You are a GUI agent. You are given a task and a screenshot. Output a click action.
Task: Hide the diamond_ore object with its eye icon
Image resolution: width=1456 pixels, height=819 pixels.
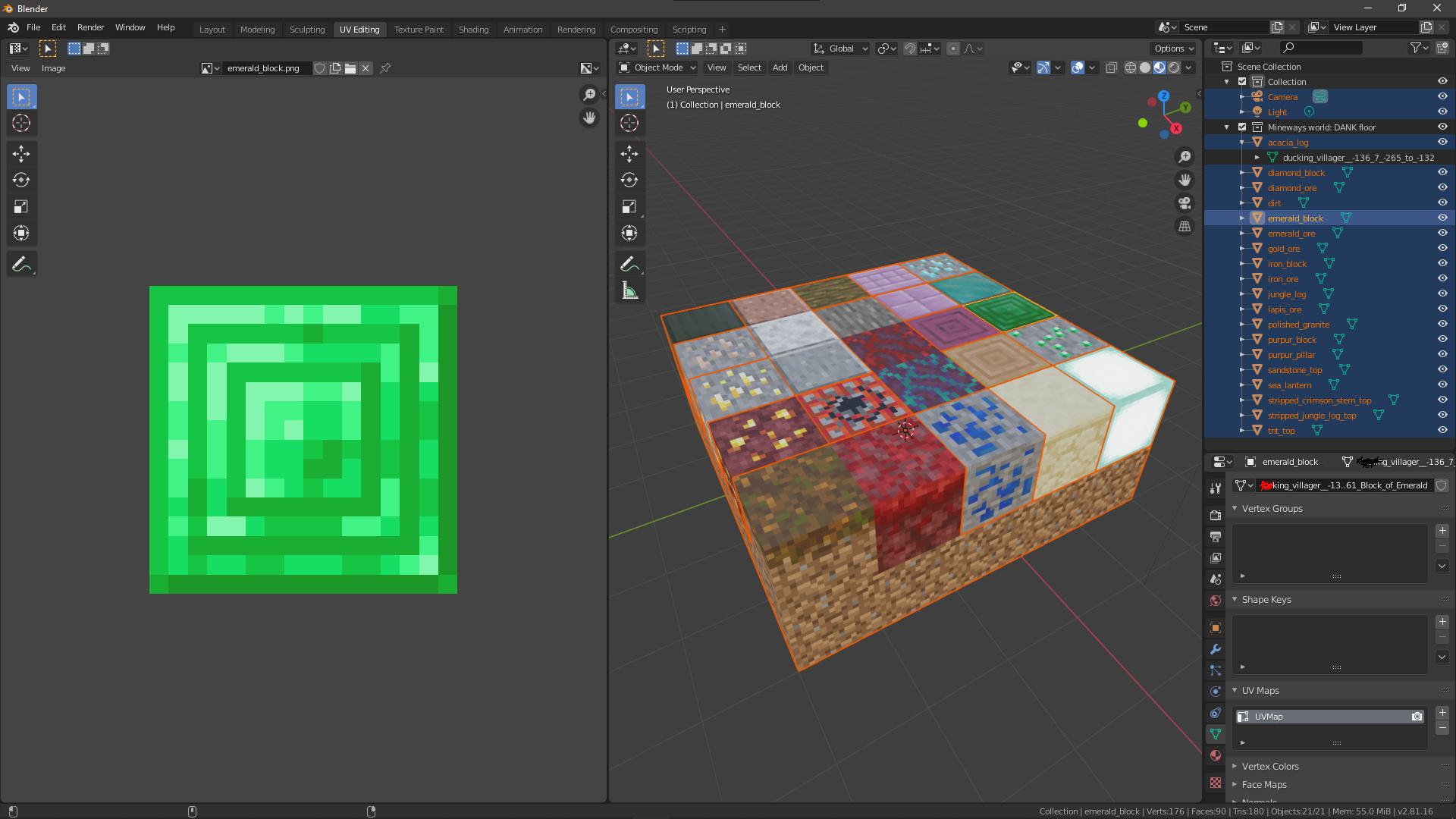1442,187
